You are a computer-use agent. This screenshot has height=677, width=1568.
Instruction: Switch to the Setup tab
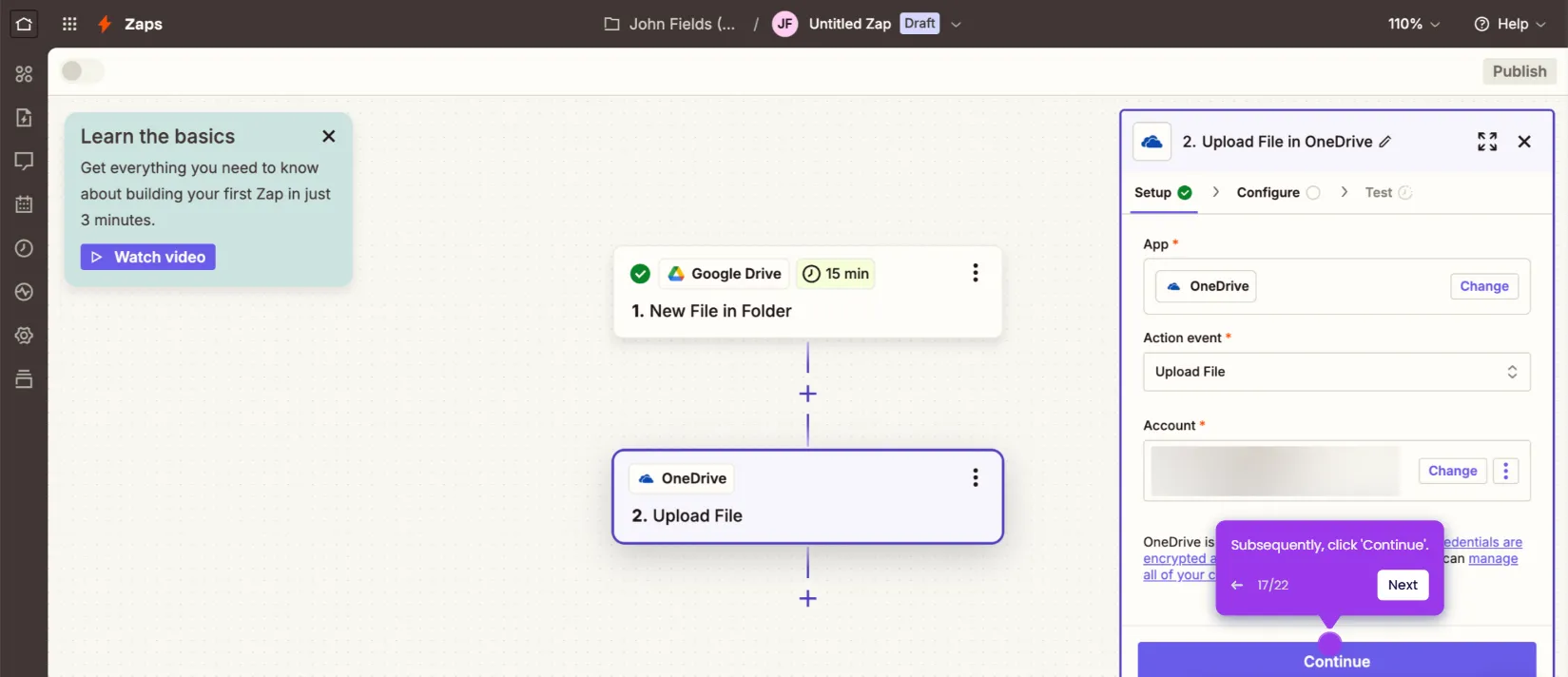(x=1163, y=192)
